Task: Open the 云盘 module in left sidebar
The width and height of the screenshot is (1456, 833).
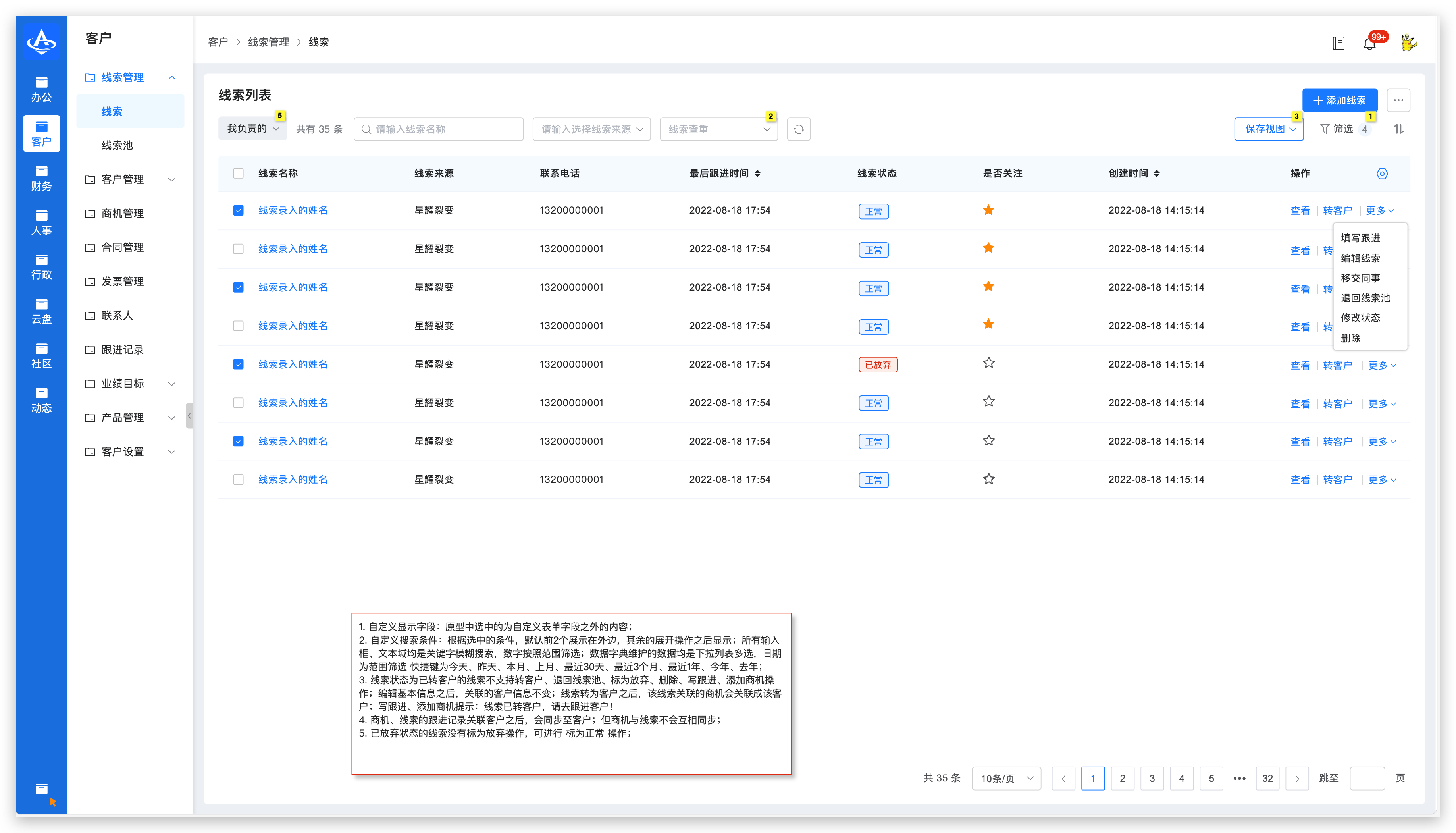Action: [x=41, y=311]
